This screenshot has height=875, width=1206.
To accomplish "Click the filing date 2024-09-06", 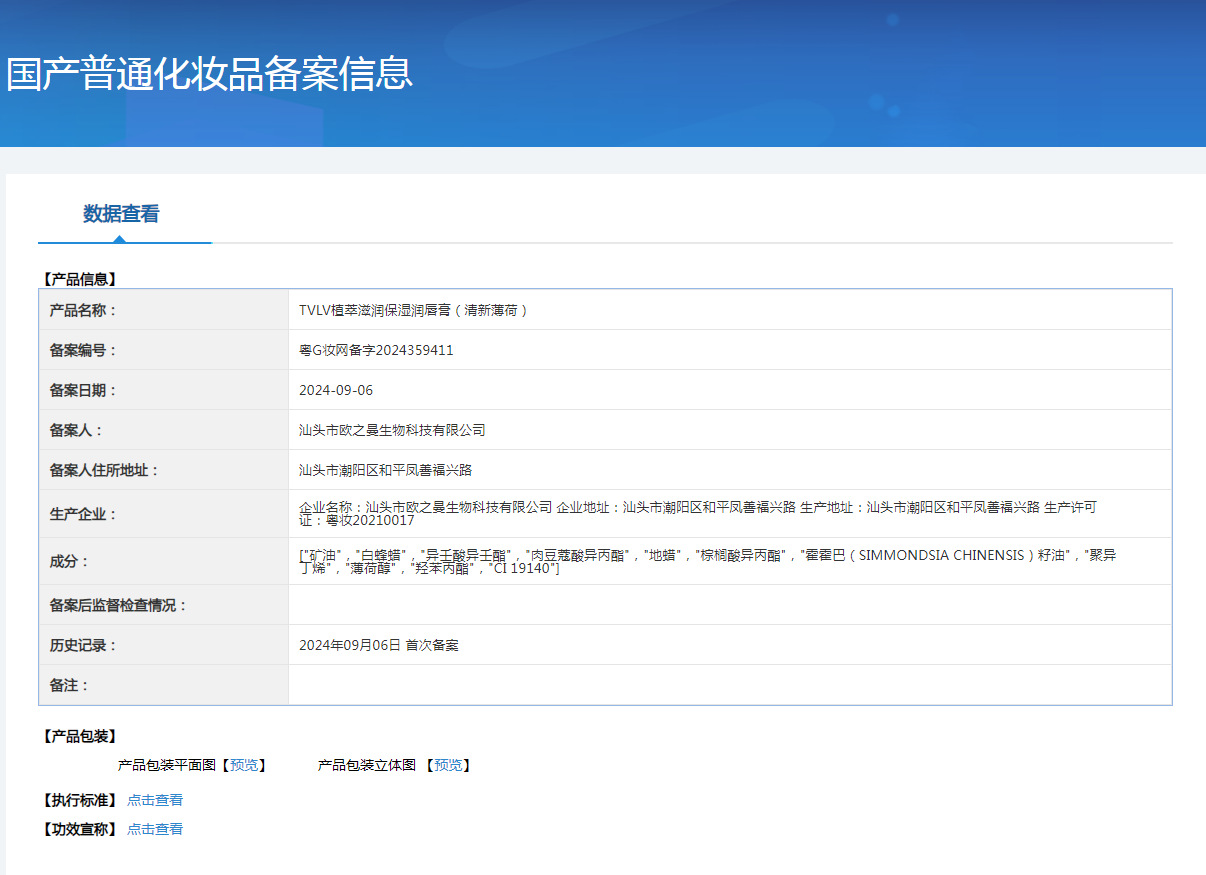I will click(x=336, y=390).
